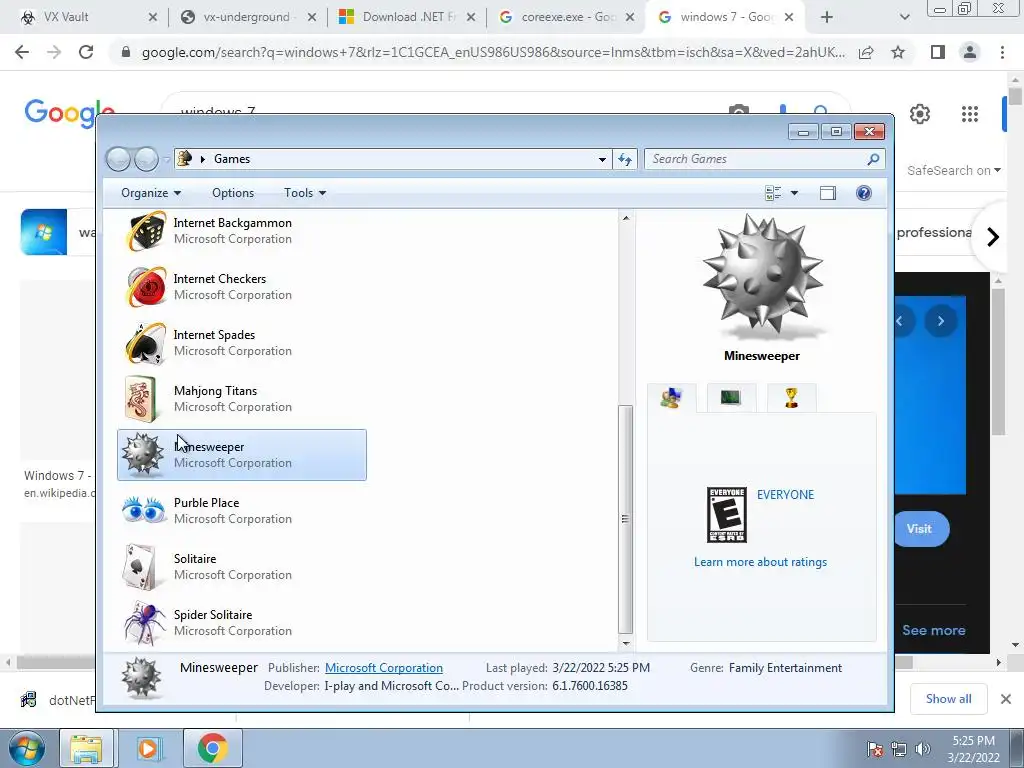The width and height of the screenshot is (1024, 768).
Task: Toggle the preview pane icon
Action: tap(827, 193)
